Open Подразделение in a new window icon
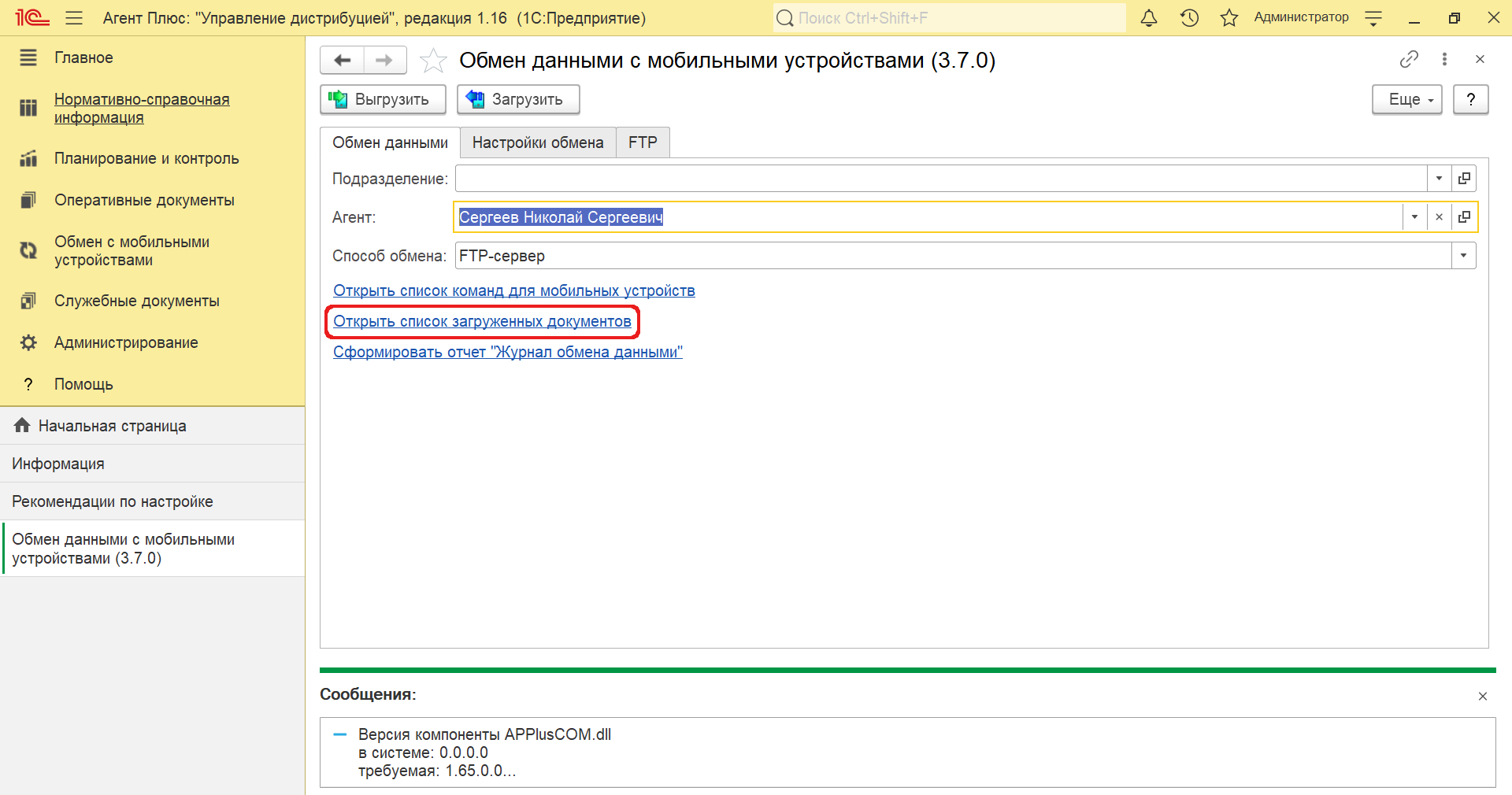This screenshot has width=1512, height=795. 1464,179
